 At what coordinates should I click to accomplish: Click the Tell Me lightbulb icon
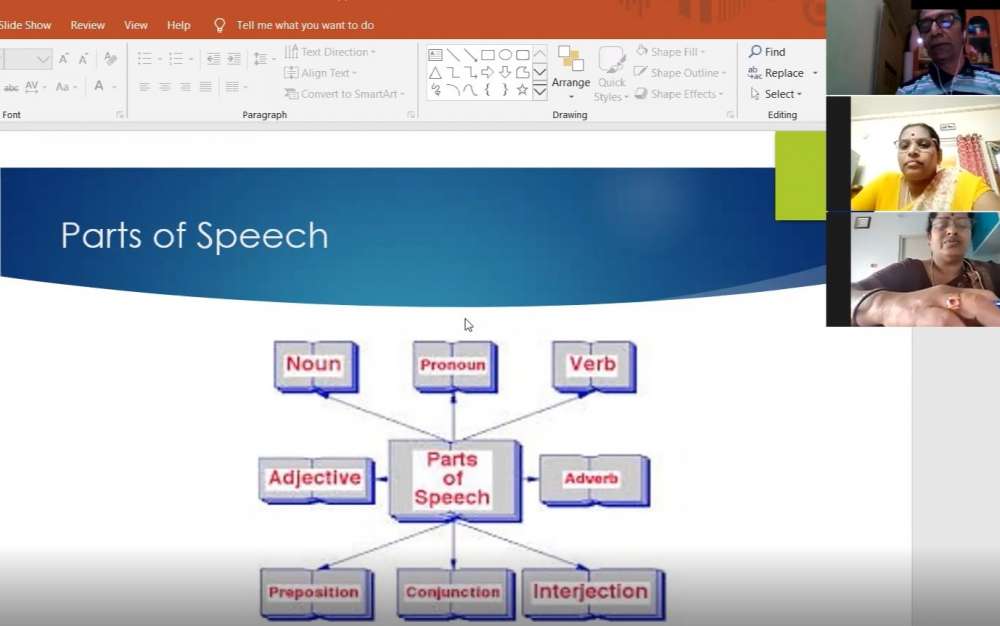click(x=220, y=25)
